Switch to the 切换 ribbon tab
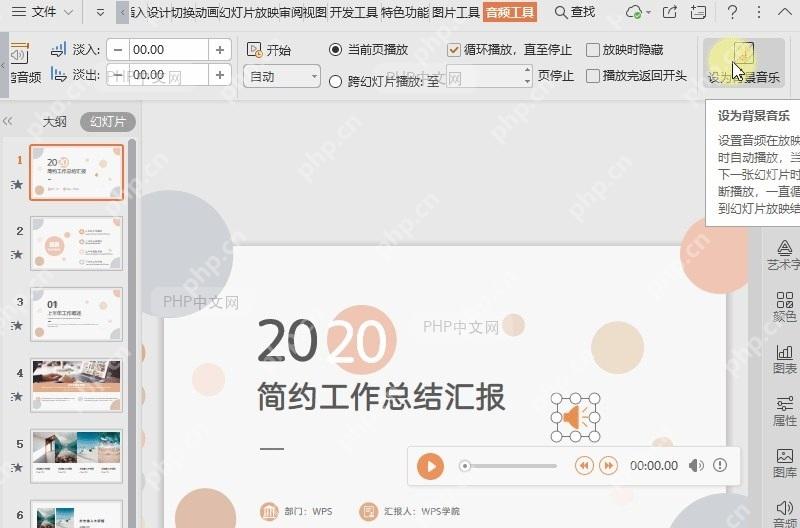 click(x=181, y=12)
